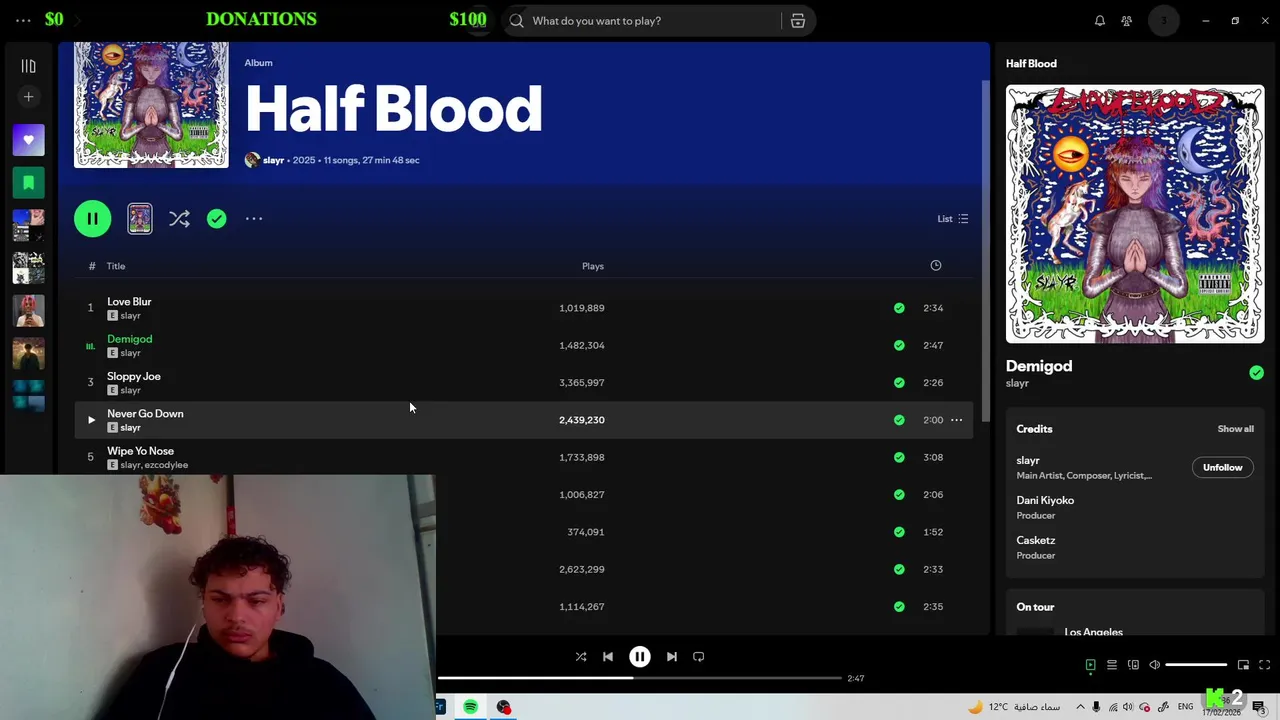Toggle saved checkmark for Love Blur
The height and width of the screenshot is (720, 1280).
pyautogui.click(x=899, y=308)
